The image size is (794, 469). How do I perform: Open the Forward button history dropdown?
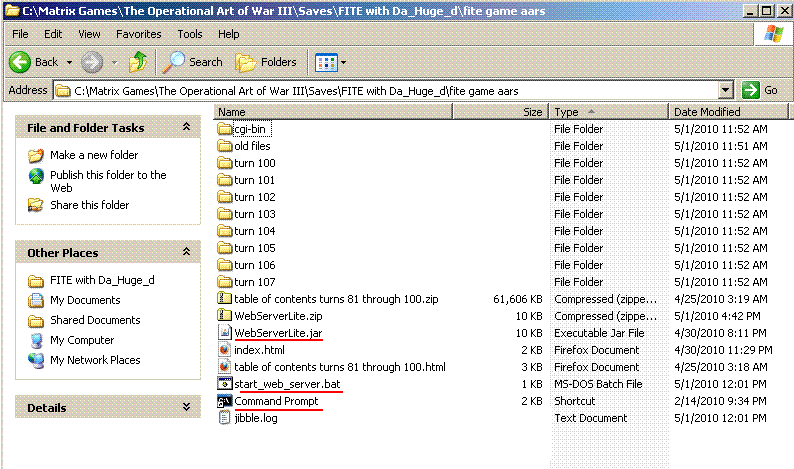(114, 62)
